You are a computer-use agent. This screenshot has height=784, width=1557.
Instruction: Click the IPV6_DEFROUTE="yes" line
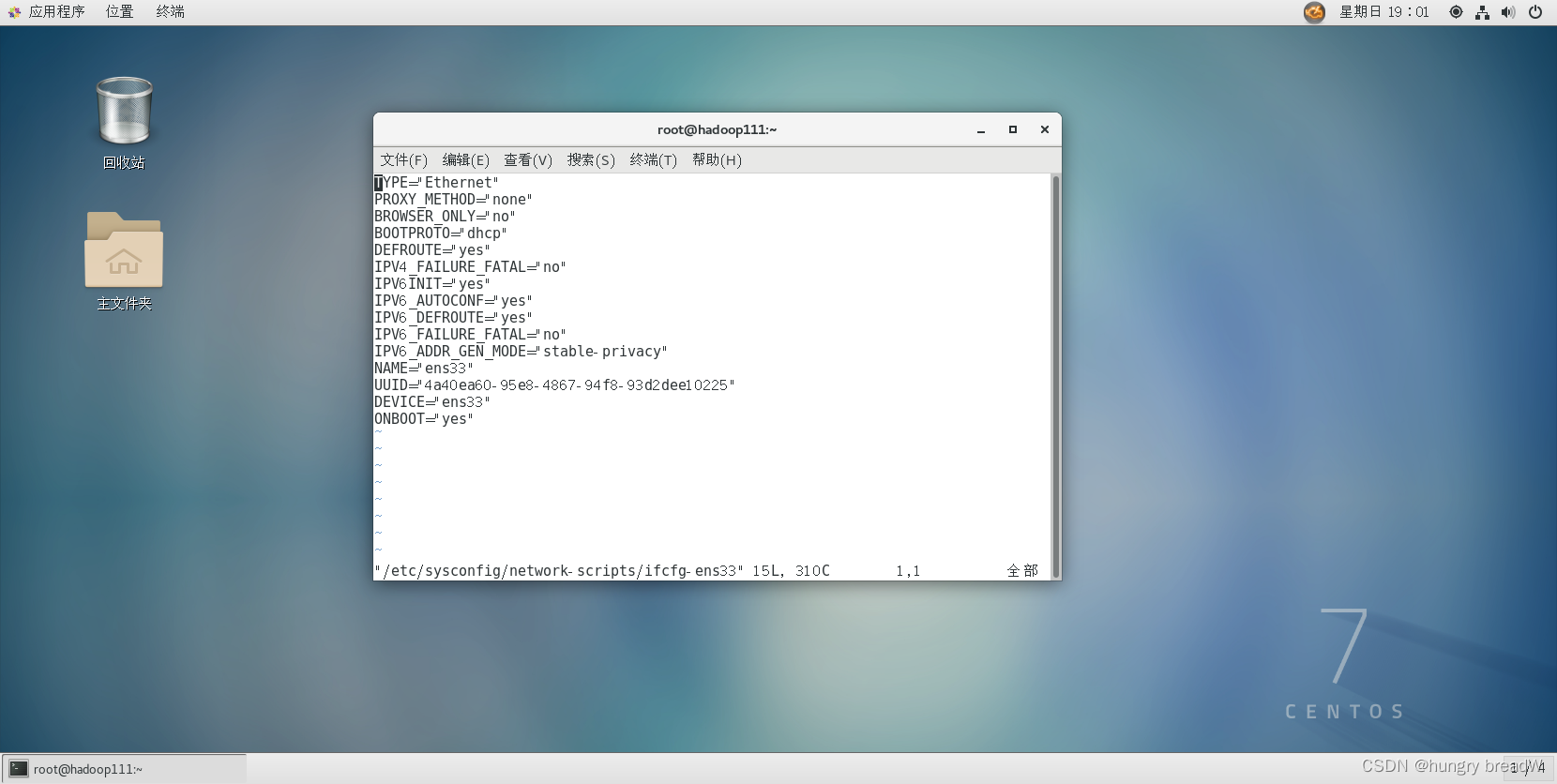point(453,318)
